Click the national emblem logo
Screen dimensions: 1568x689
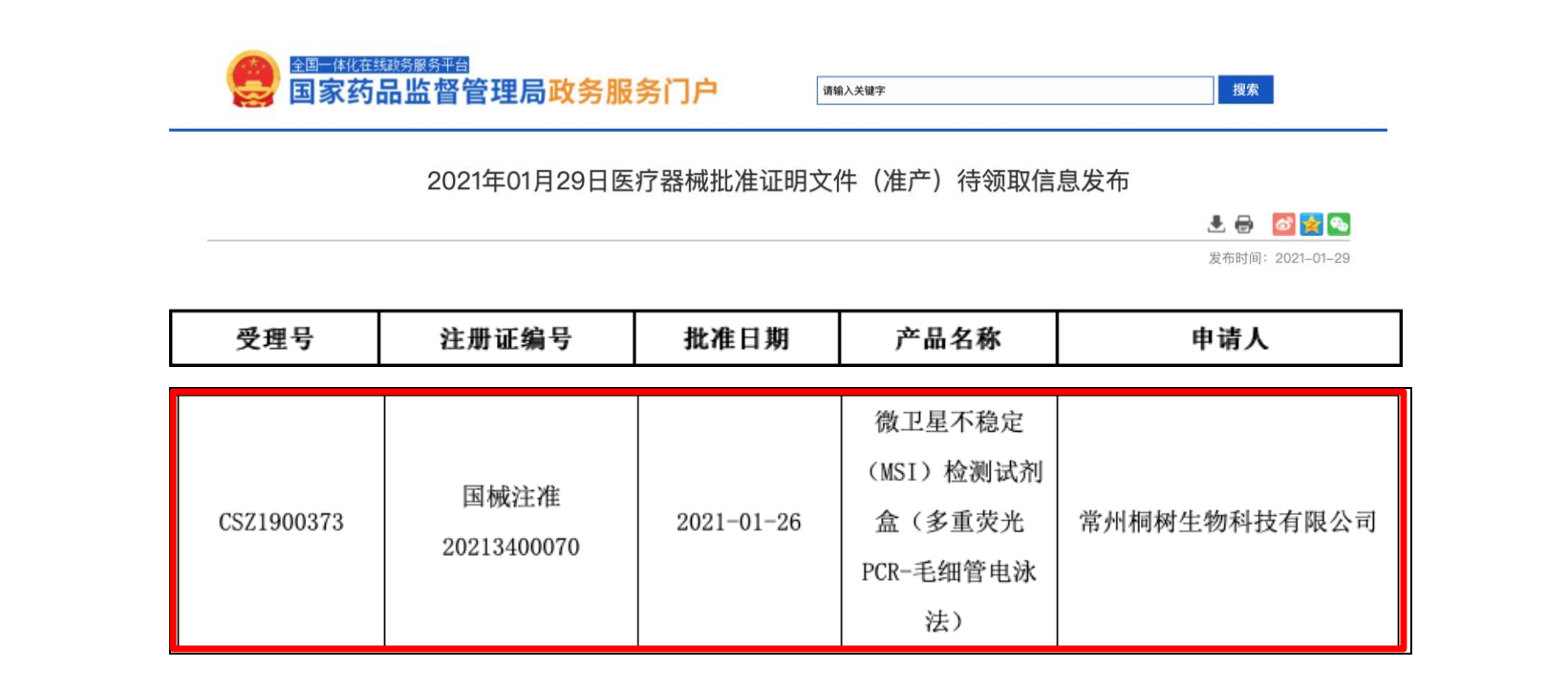click(253, 79)
